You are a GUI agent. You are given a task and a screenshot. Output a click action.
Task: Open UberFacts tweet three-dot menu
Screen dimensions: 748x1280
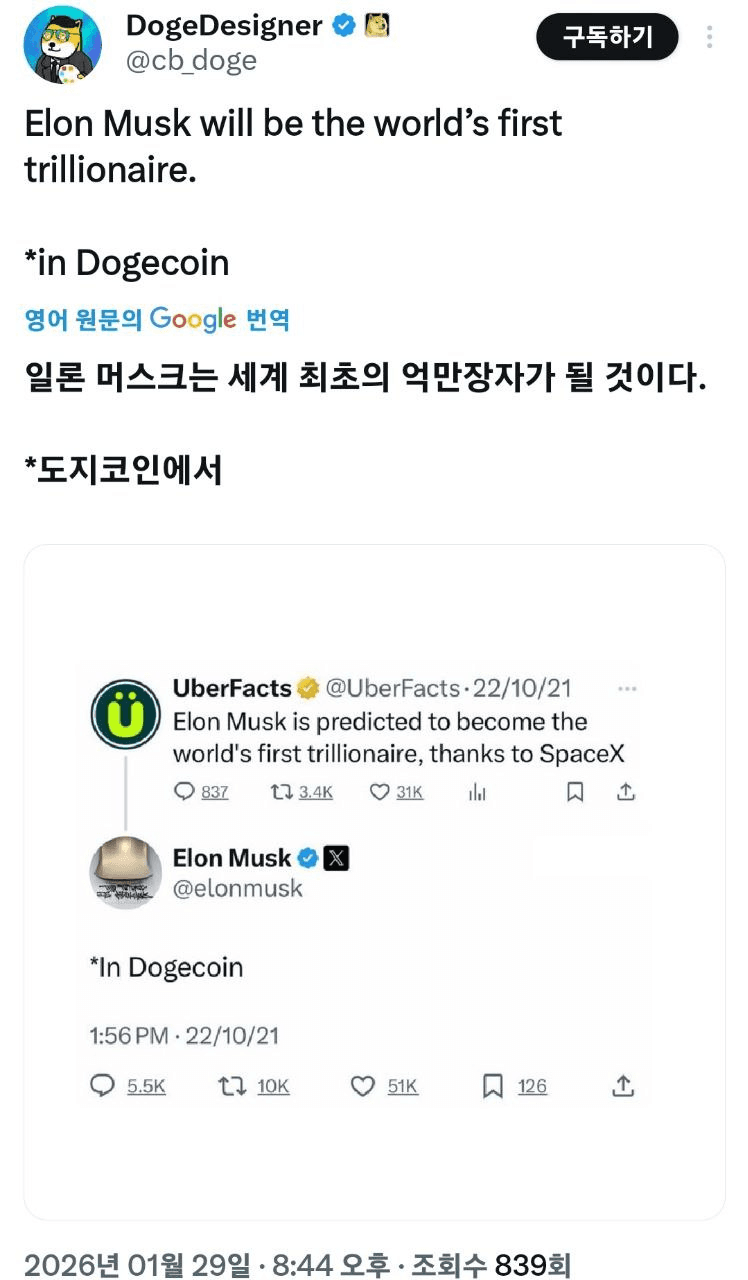click(x=628, y=689)
